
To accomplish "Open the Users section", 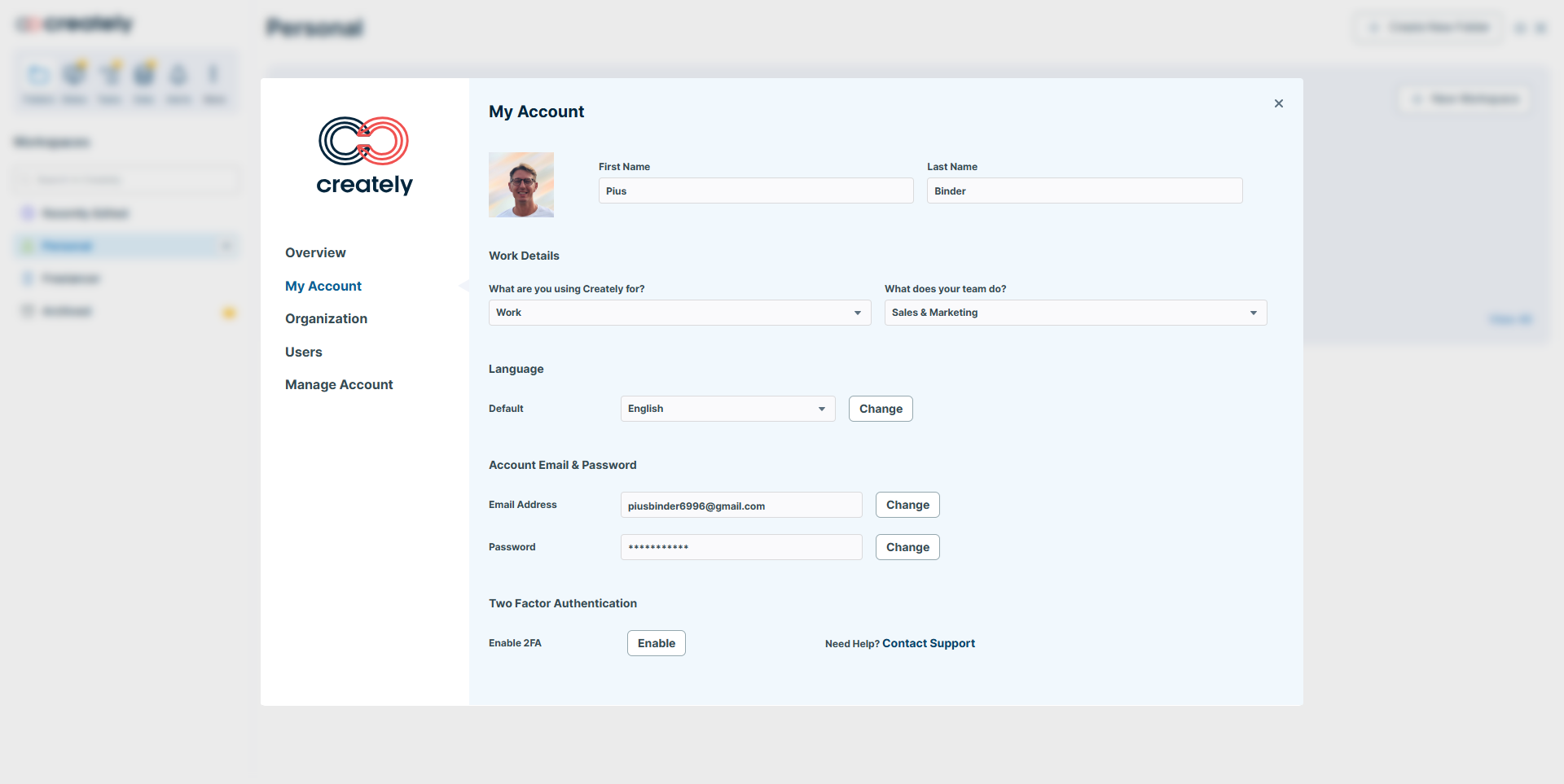I will [304, 352].
